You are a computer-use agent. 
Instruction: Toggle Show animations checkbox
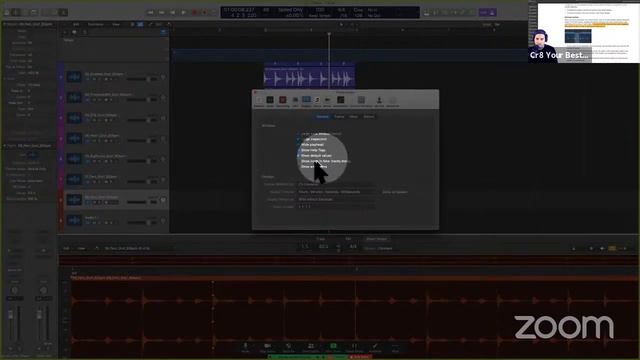(x=299, y=167)
